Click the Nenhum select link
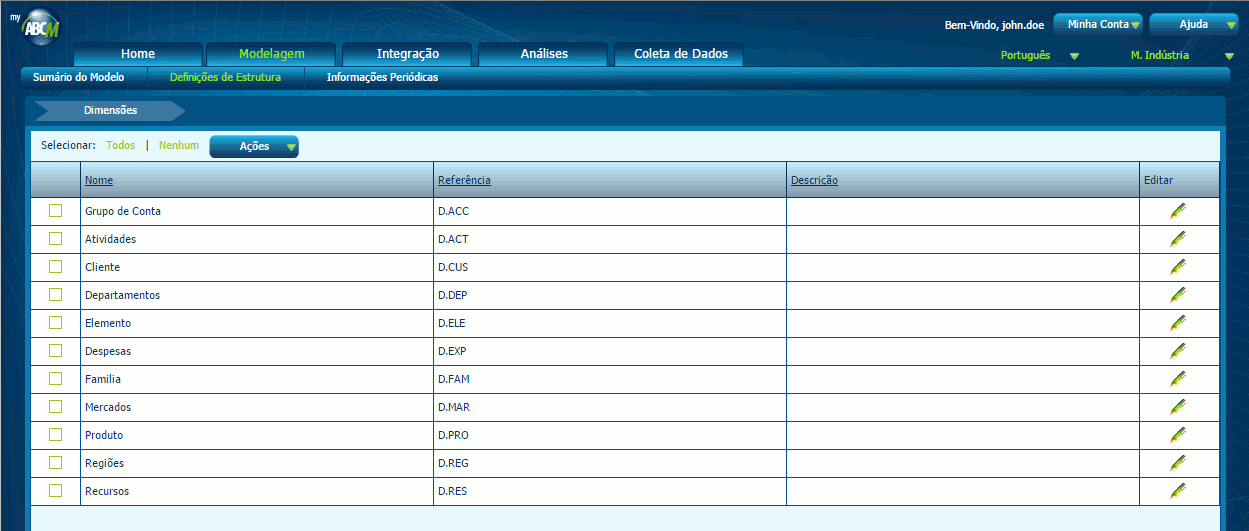 [x=179, y=145]
